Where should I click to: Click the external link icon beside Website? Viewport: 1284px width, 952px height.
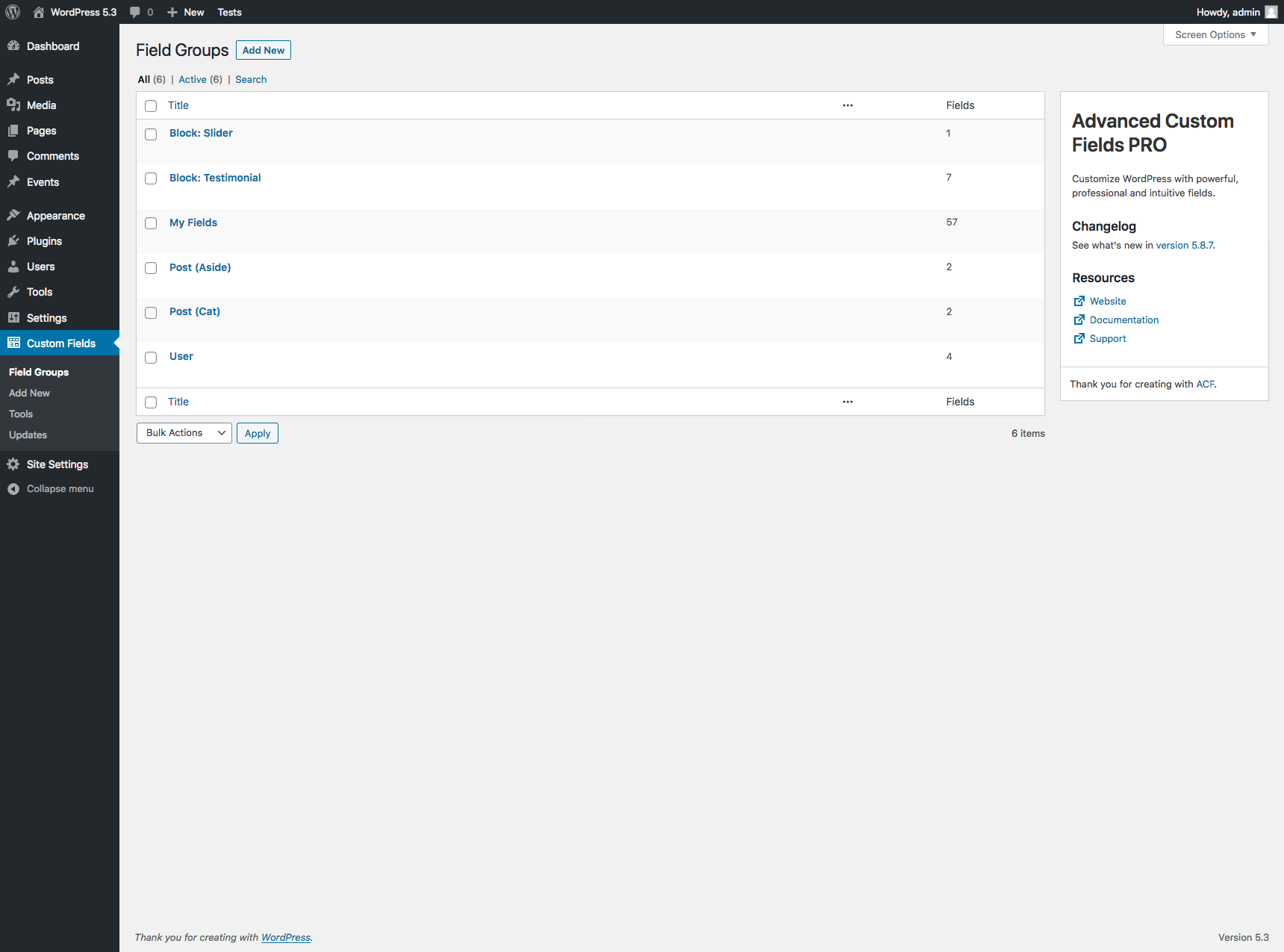click(x=1079, y=301)
